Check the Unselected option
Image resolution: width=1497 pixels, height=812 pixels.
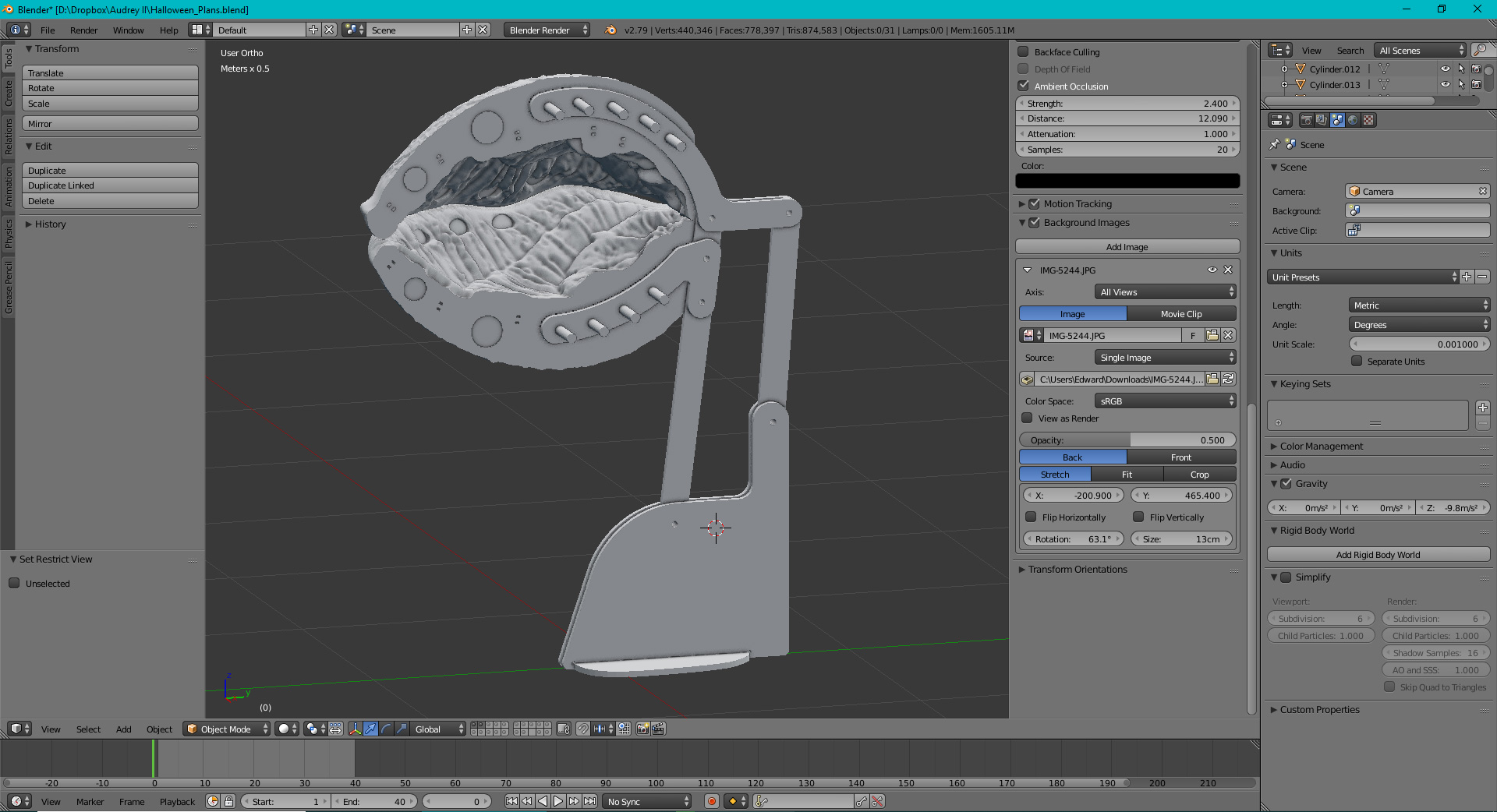14,584
